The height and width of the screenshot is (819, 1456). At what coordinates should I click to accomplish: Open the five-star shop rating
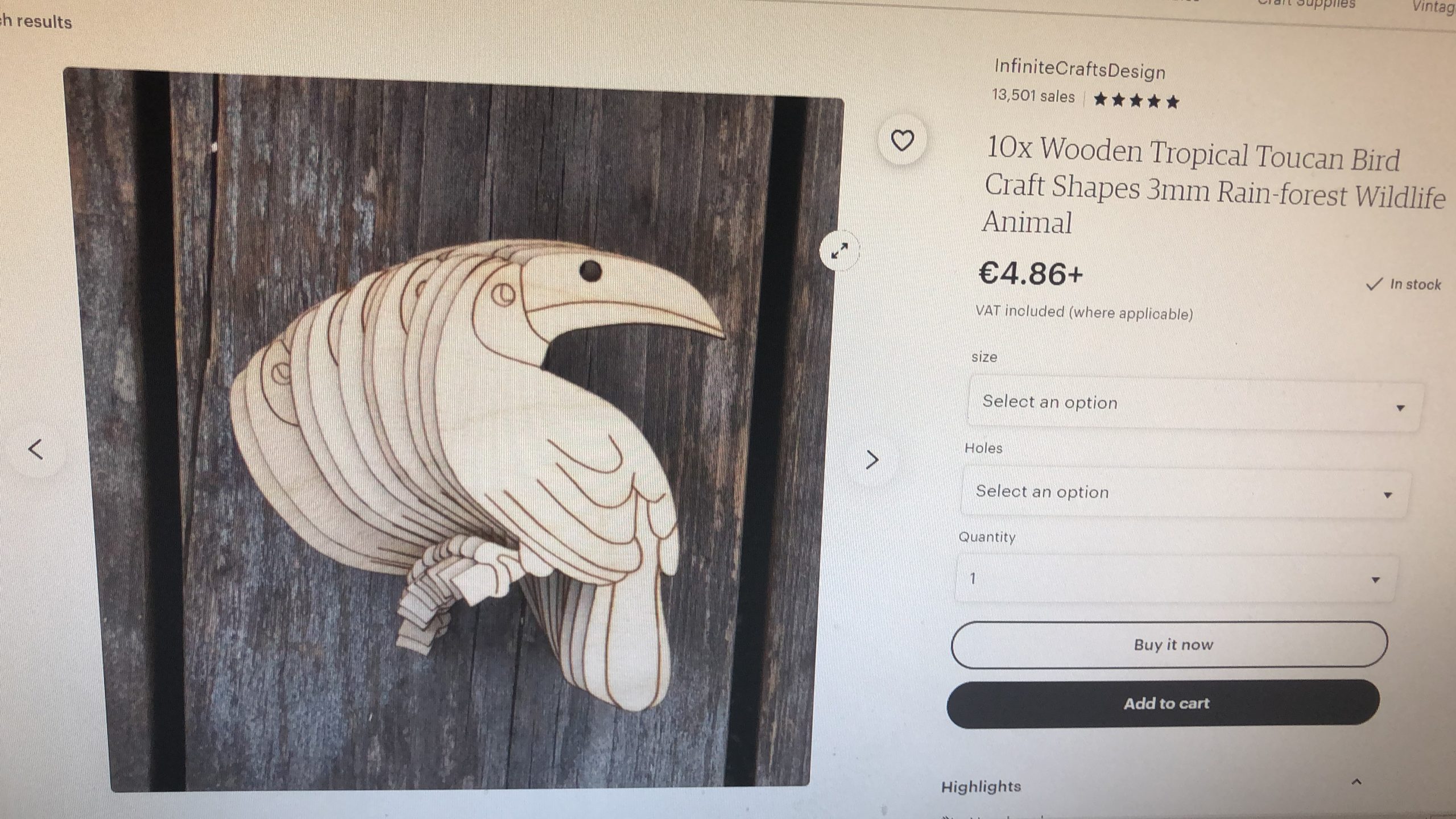click(1136, 101)
